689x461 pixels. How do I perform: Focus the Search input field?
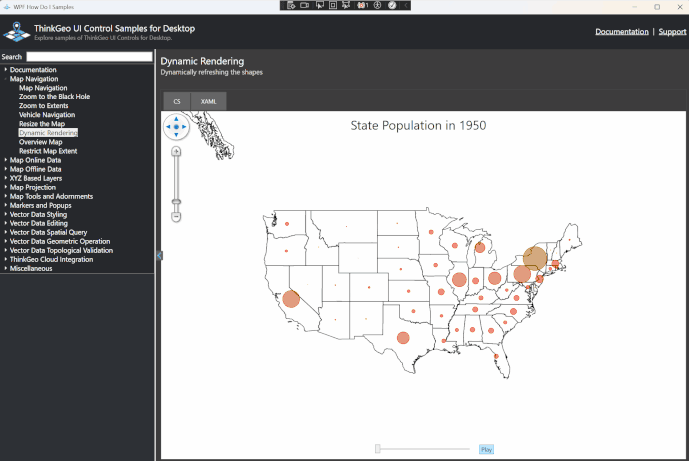(x=89, y=57)
